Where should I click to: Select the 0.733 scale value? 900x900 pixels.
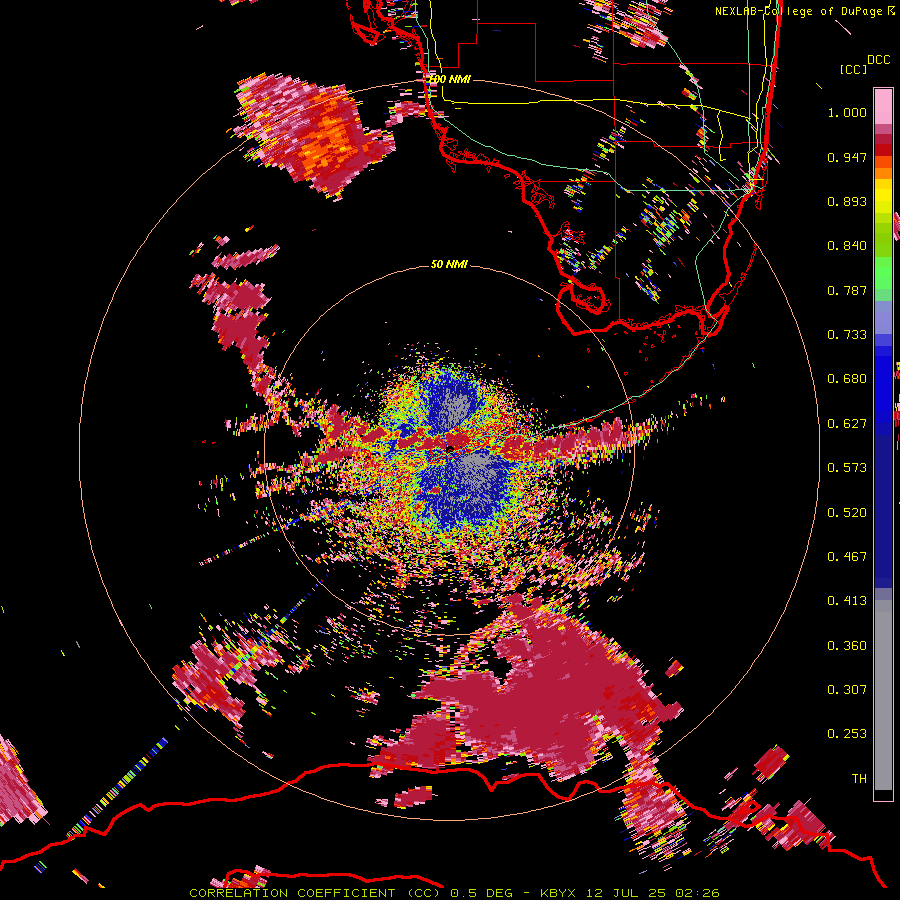tap(847, 335)
